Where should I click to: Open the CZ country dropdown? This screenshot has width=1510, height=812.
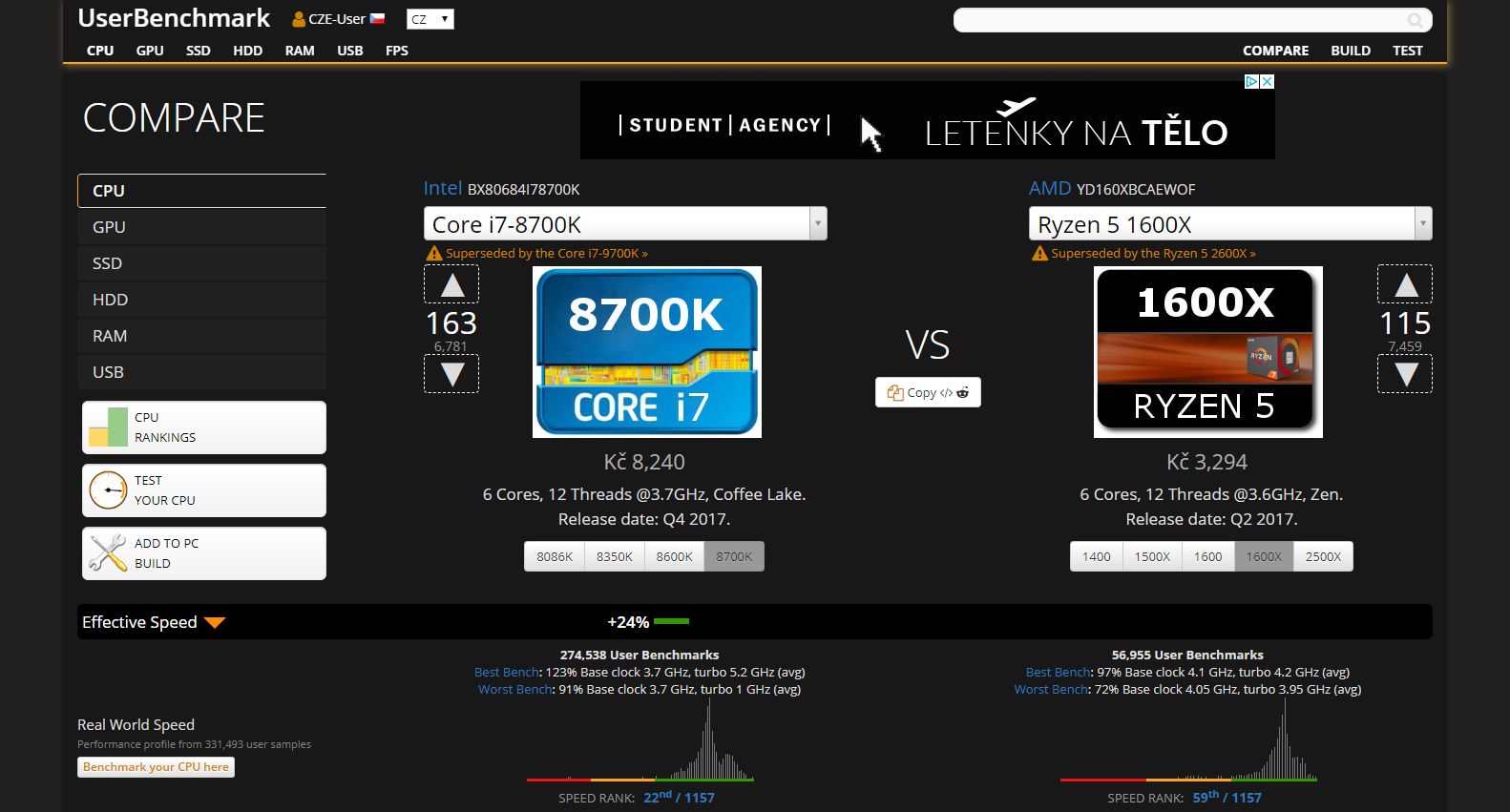(x=430, y=19)
